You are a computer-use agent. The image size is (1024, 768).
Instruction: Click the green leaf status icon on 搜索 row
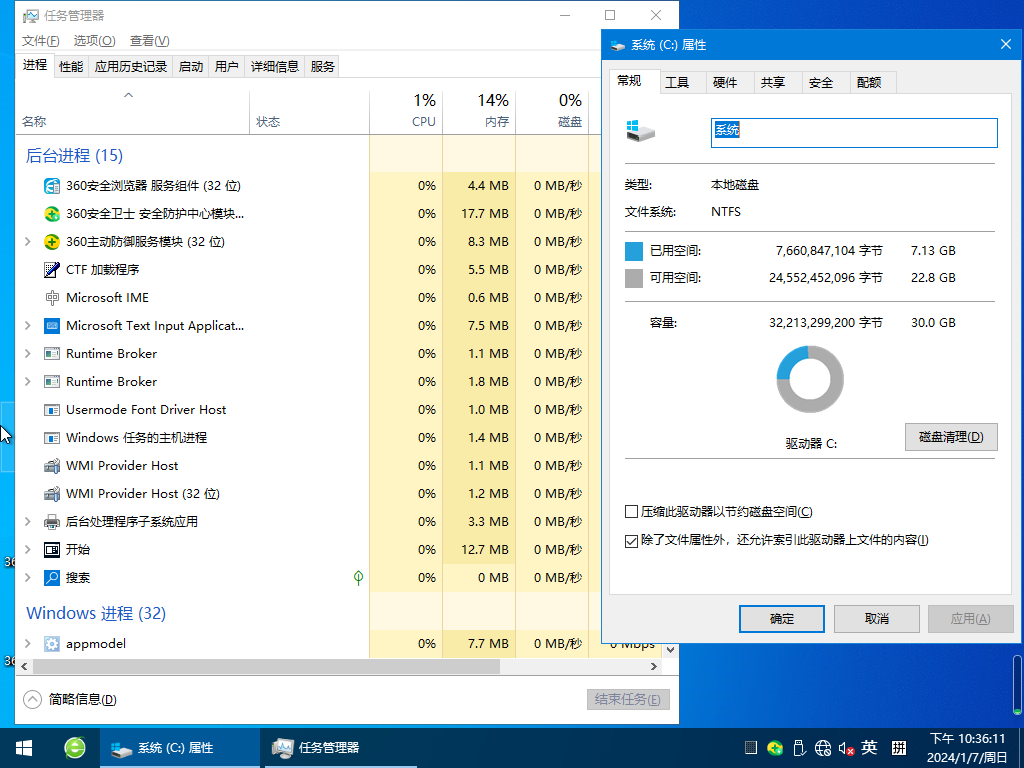[x=358, y=577]
